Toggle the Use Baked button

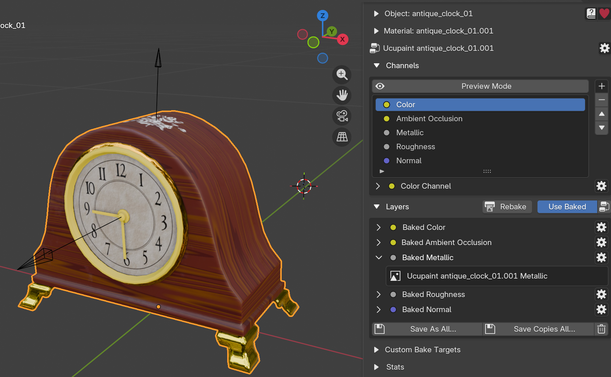(567, 207)
